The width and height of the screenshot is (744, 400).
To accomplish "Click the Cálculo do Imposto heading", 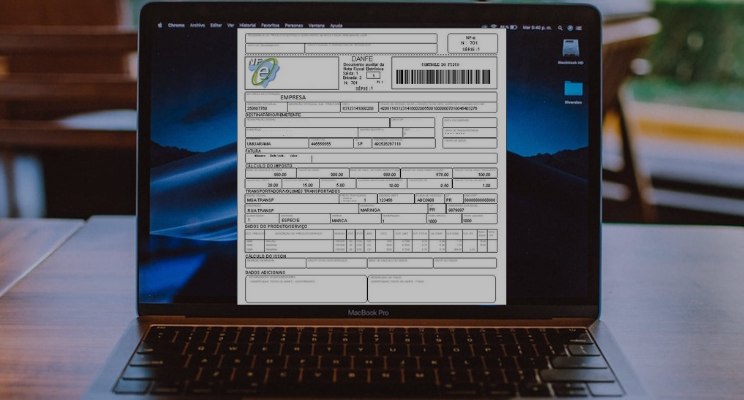I will tap(269, 166).
